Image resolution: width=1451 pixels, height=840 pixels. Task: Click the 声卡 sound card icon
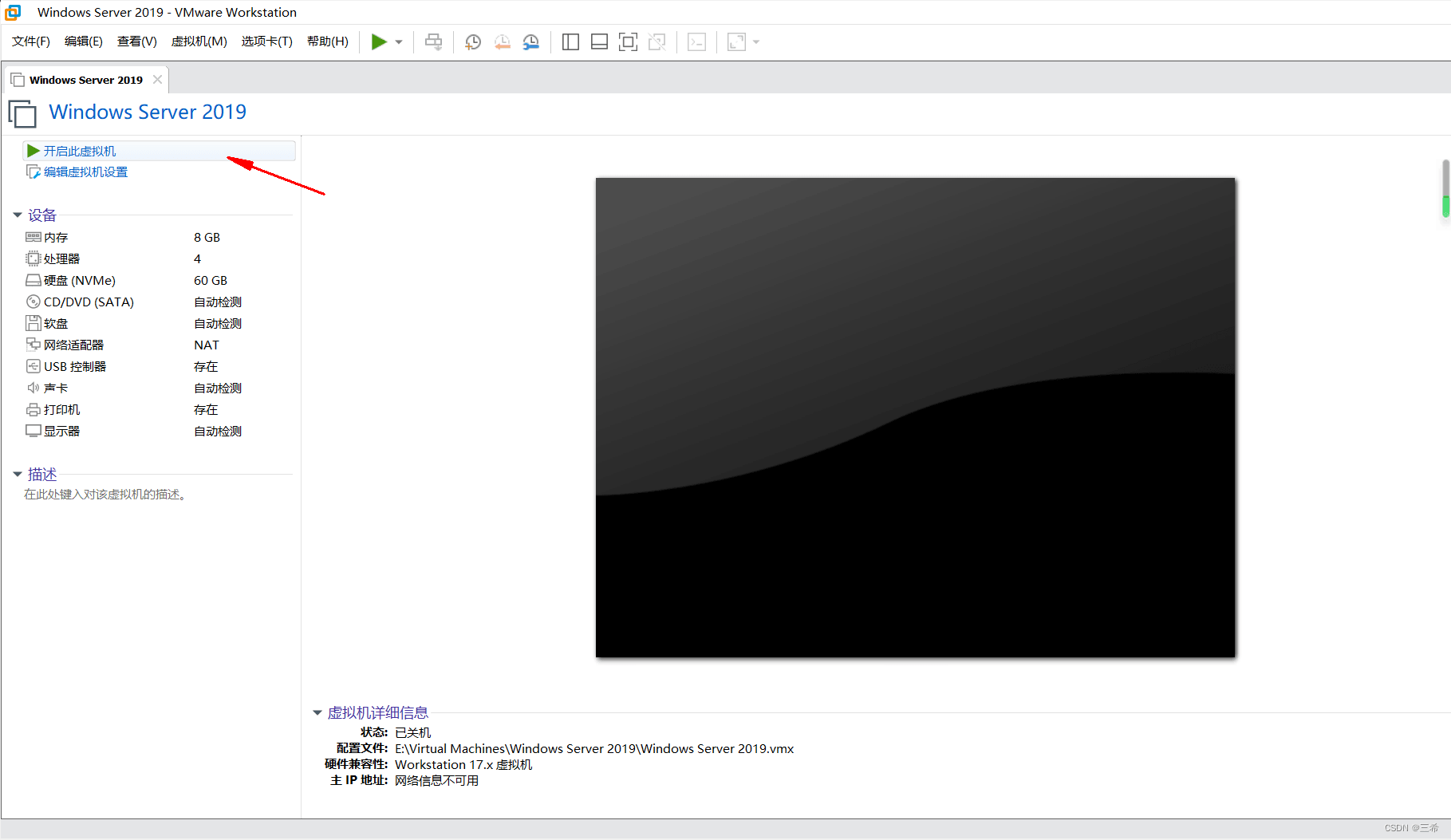(33, 388)
